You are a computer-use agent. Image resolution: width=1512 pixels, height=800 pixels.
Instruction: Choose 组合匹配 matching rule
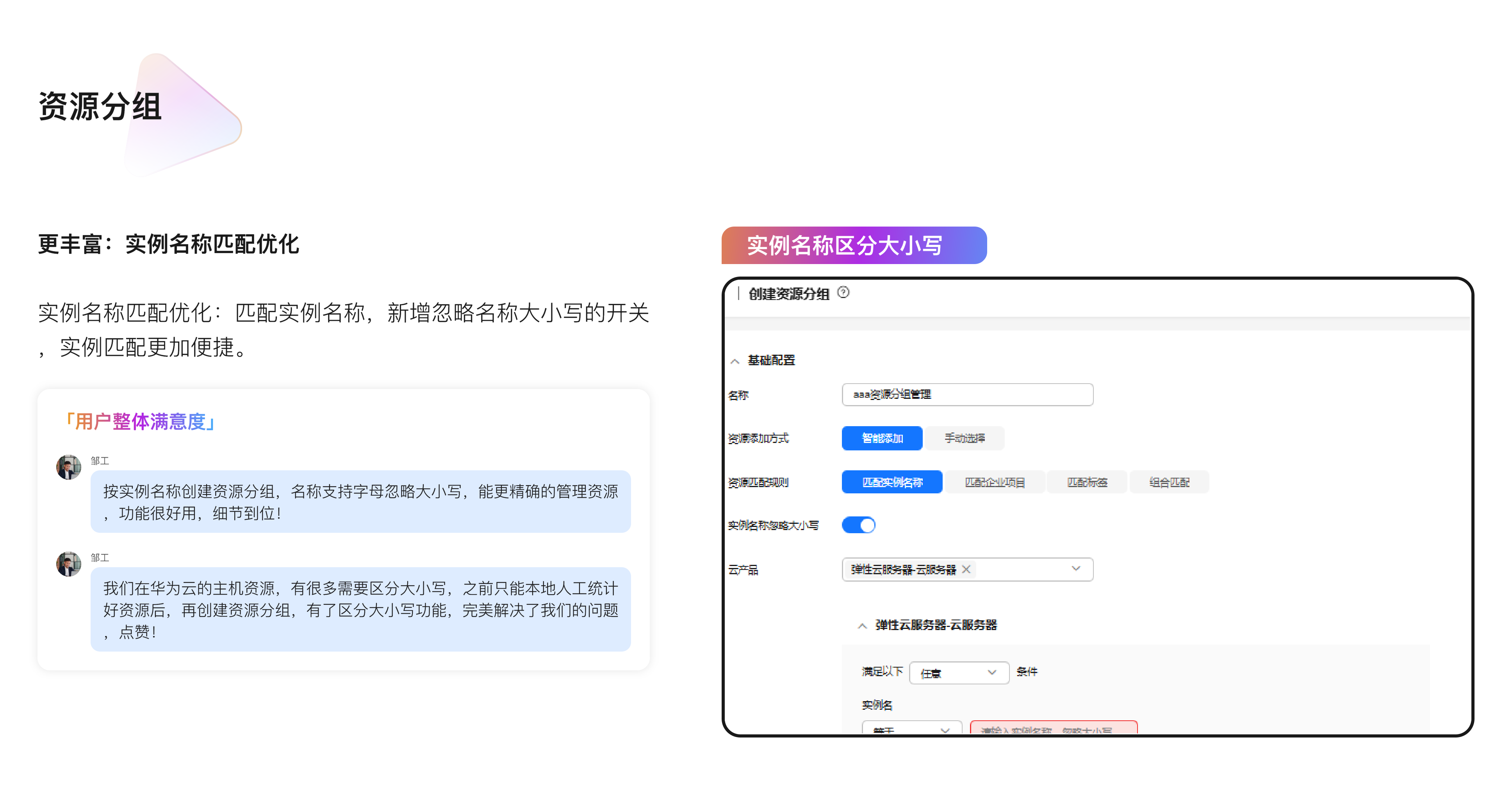coord(1169,482)
